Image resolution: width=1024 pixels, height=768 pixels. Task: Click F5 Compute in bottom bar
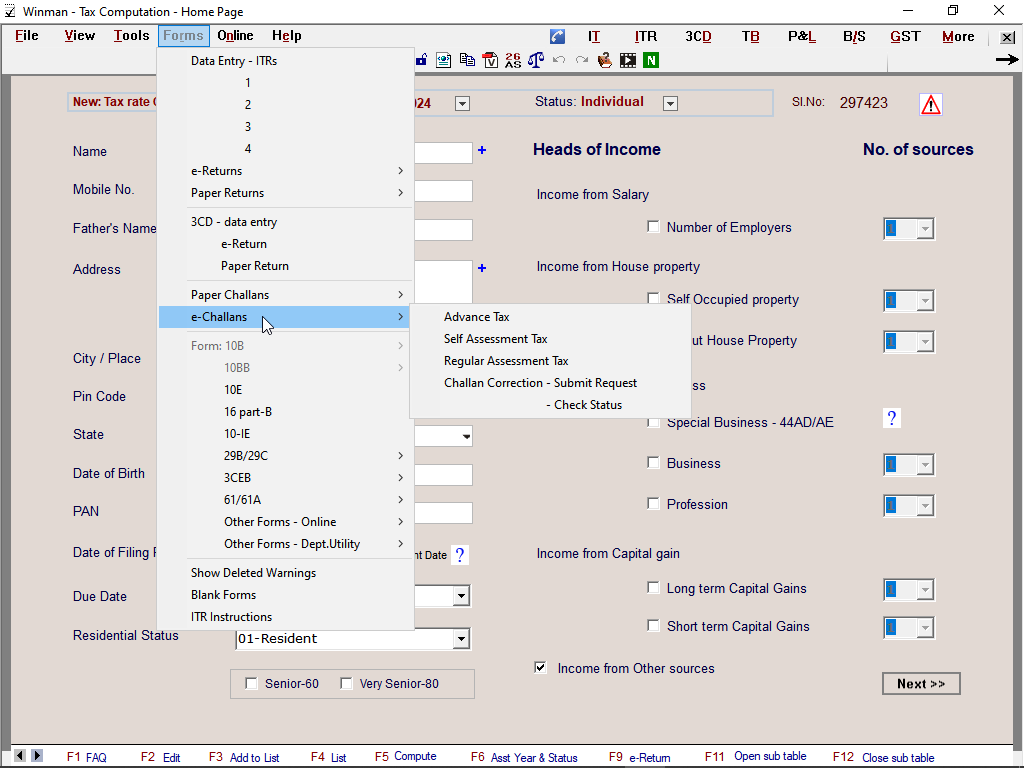click(x=405, y=757)
